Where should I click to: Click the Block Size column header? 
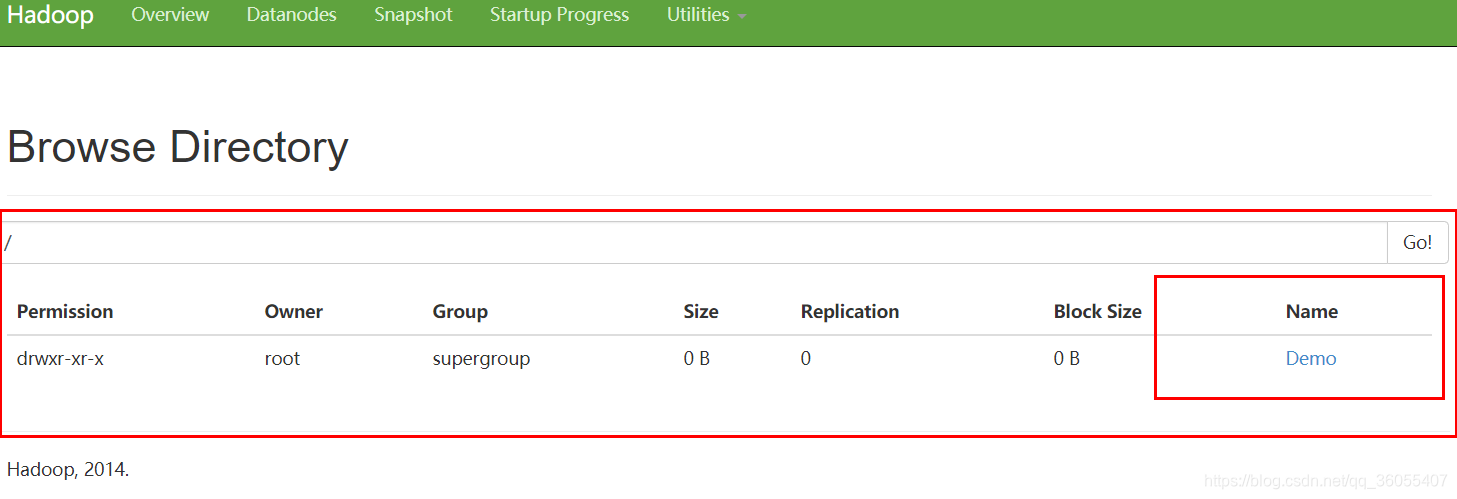point(1097,312)
